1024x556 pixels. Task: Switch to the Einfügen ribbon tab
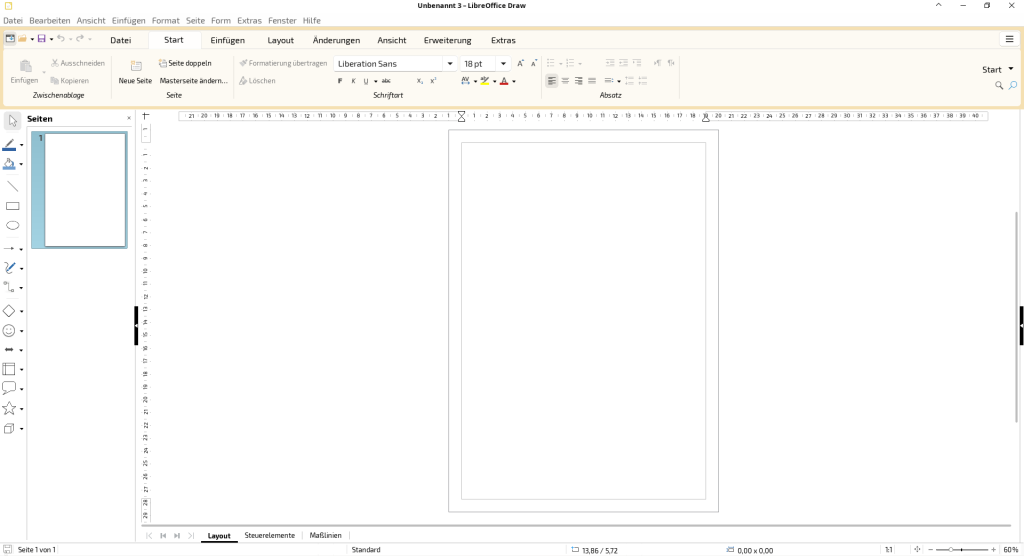pos(227,40)
